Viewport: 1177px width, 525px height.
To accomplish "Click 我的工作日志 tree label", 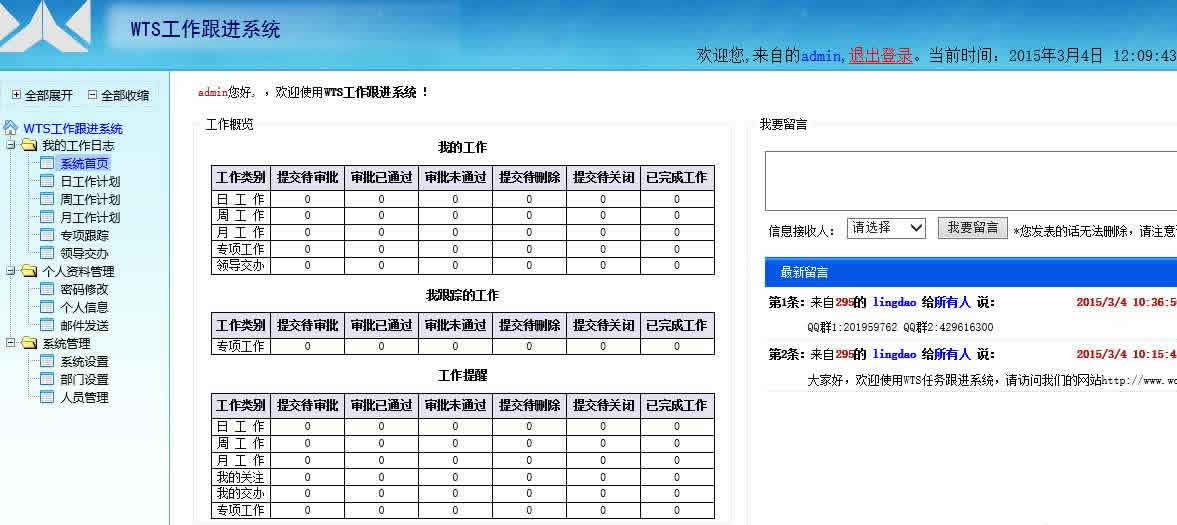I will [x=78, y=145].
